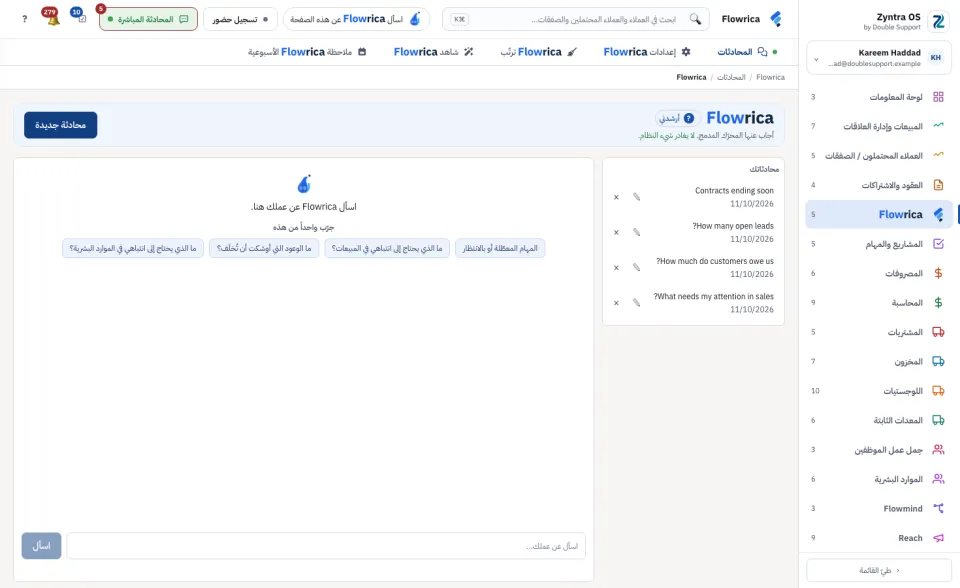The height and width of the screenshot is (588, 960).
Task: Open the إعدادات Flowrica settings tab
Action: pos(647,52)
